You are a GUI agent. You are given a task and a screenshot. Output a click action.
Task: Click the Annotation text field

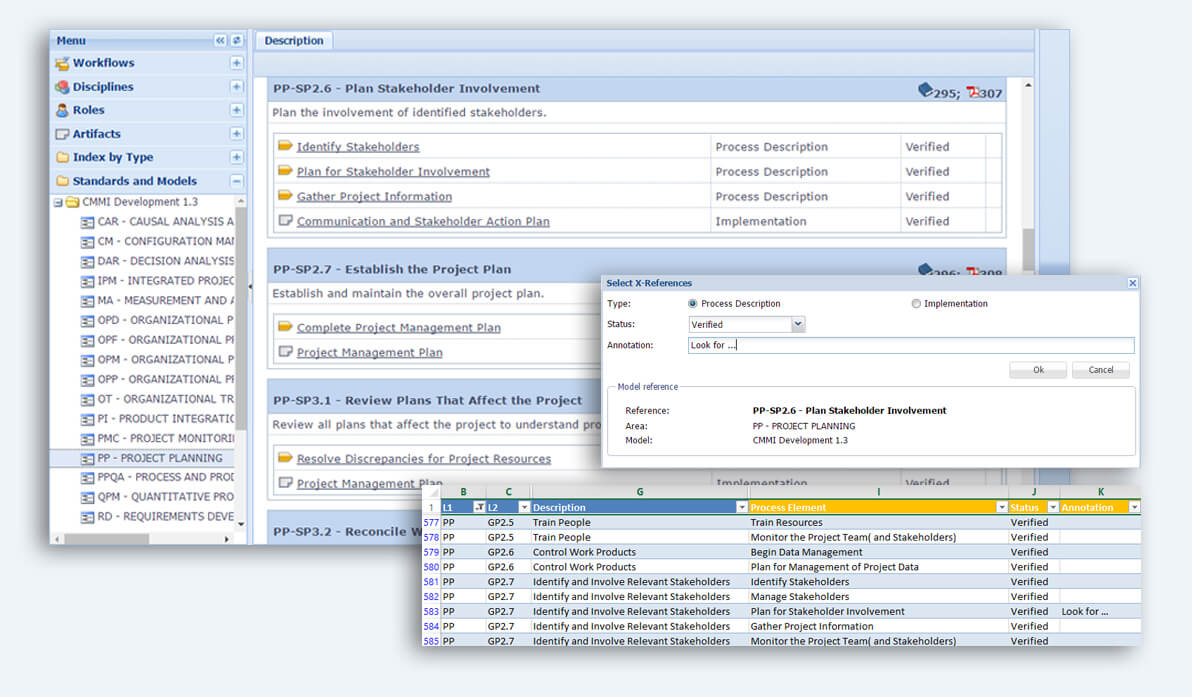tap(911, 345)
